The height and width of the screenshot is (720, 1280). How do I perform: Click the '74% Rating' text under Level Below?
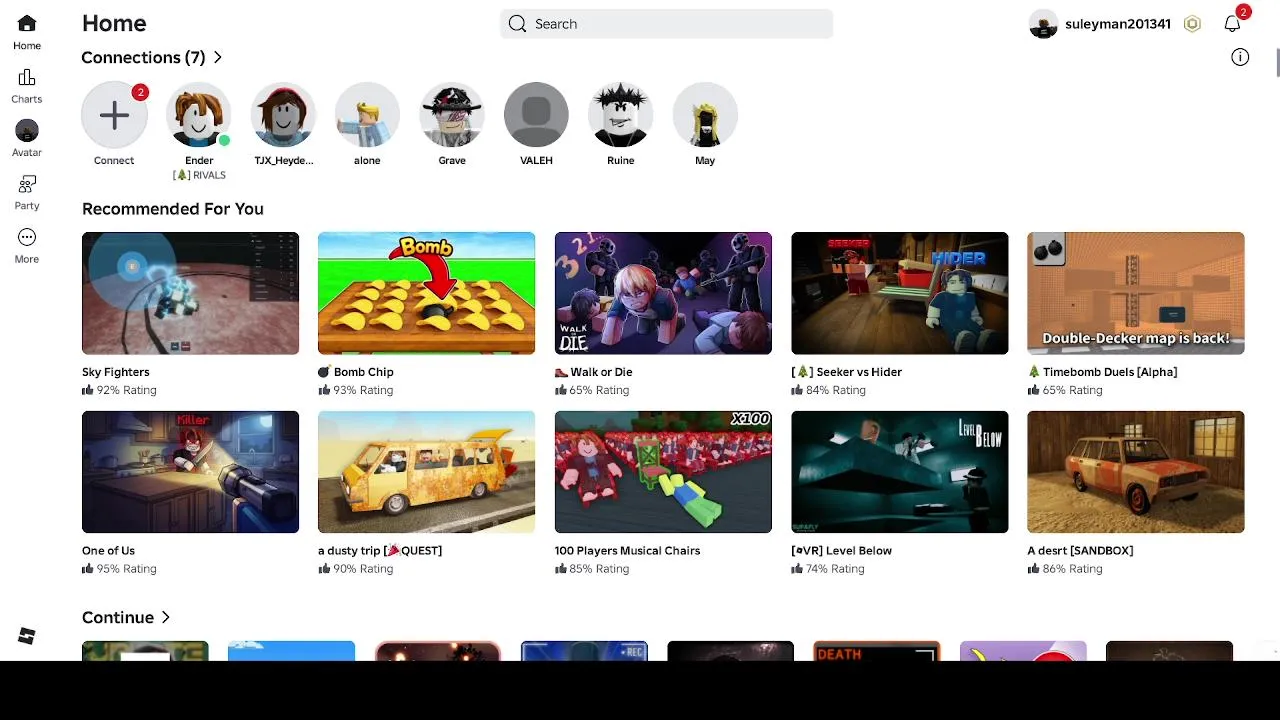click(x=835, y=569)
